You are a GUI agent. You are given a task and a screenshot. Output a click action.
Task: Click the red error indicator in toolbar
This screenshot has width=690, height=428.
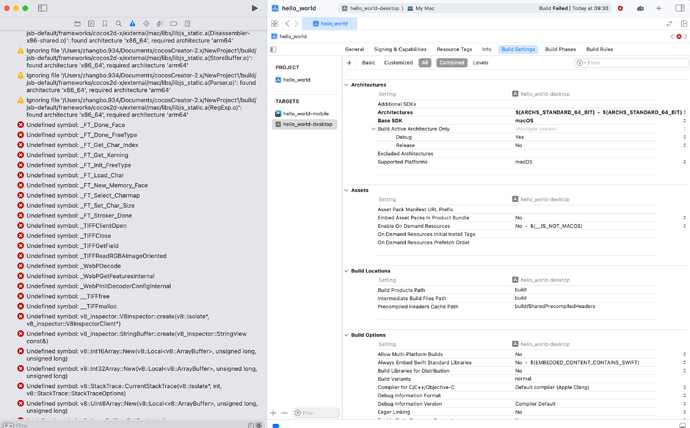[x=620, y=8]
